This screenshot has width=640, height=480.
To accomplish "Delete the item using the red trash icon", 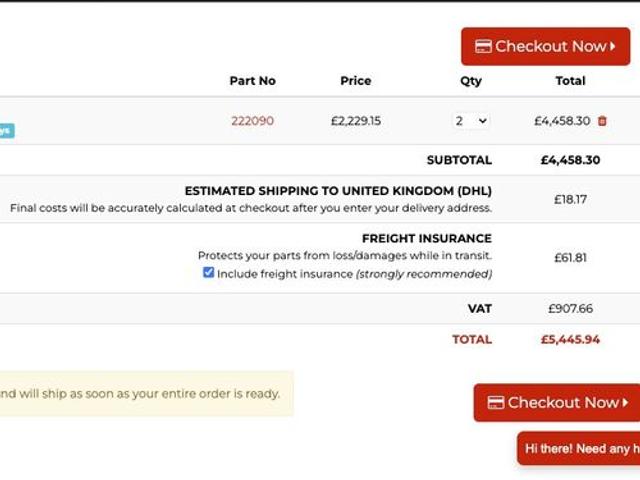I will tap(602, 121).
